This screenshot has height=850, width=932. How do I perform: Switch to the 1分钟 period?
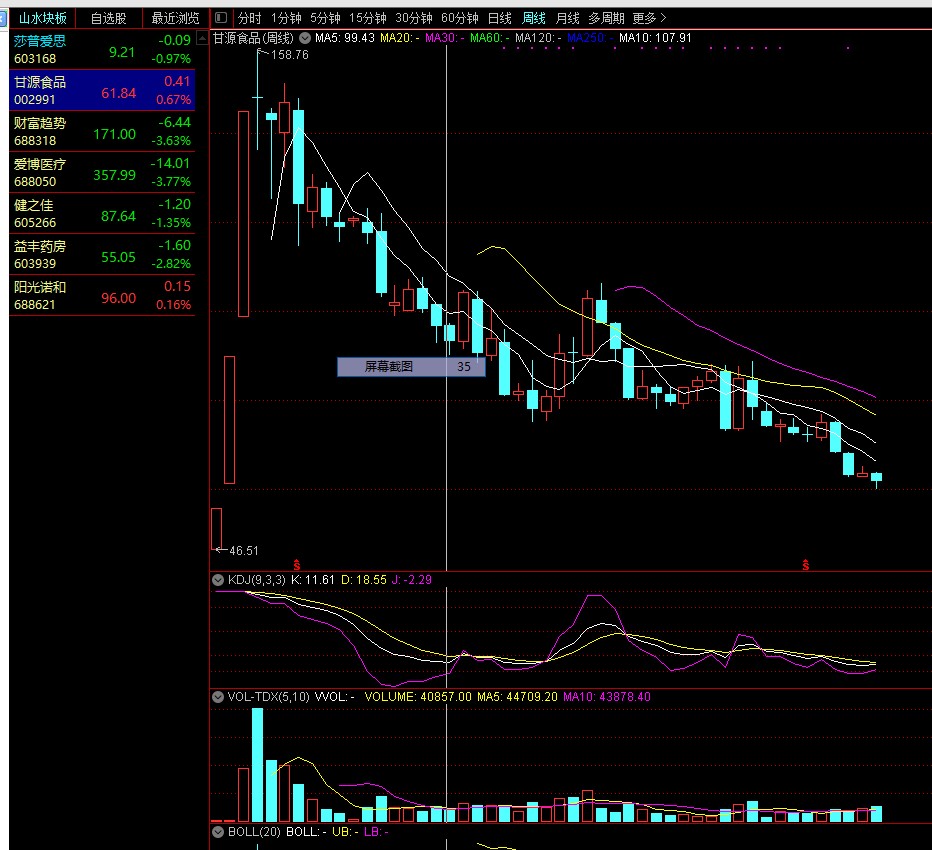coord(286,18)
